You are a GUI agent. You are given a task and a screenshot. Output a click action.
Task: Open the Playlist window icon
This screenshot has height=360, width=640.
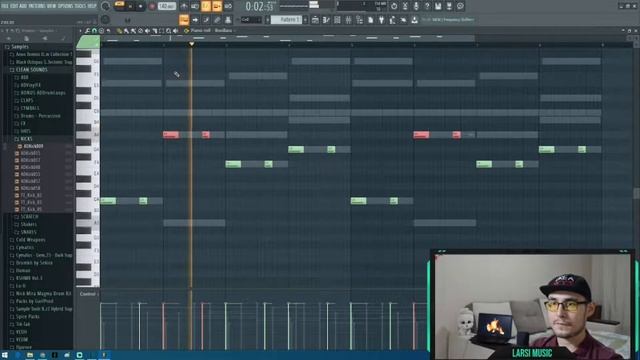315,20
